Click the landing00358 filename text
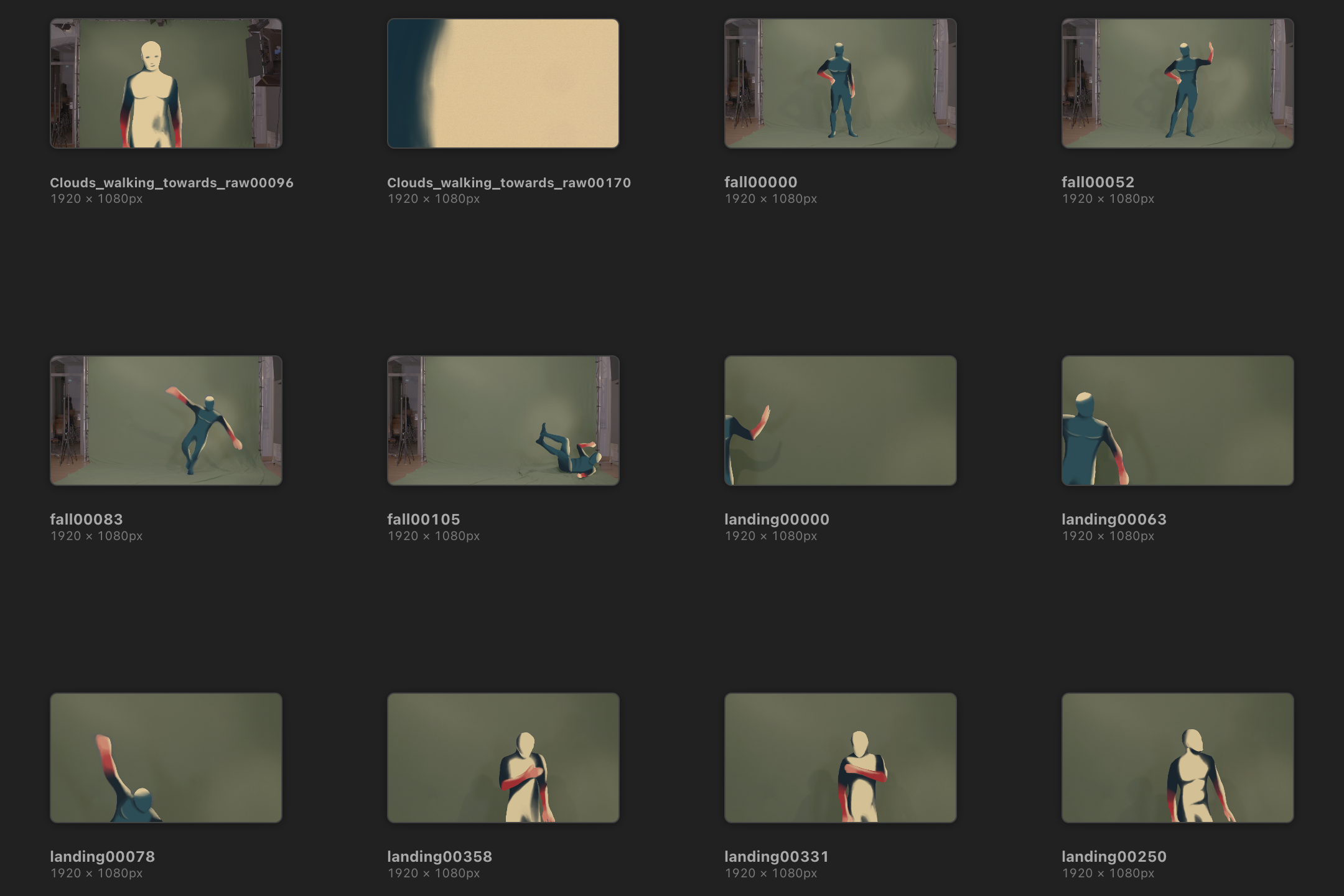Image resolution: width=1344 pixels, height=896 pixels. pyautogui.click(x=439, y=857)
